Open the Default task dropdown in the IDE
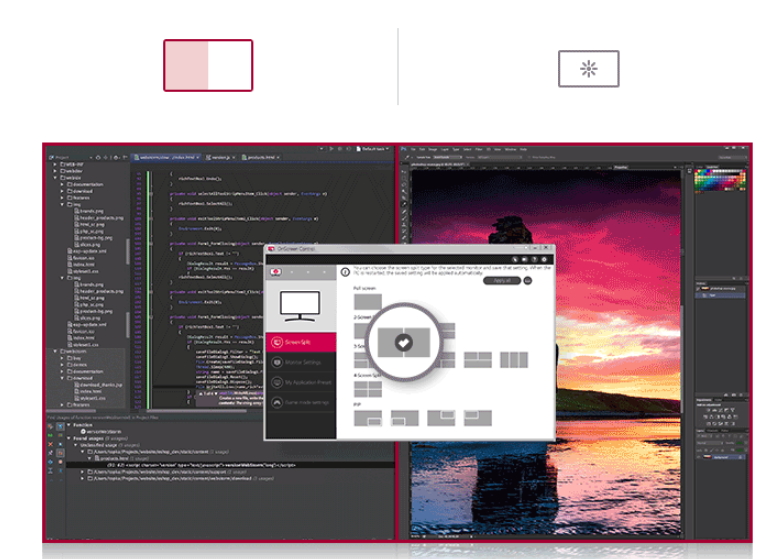Screen dimensions: 770x559 pyautogui.click(x=373, y=148)
